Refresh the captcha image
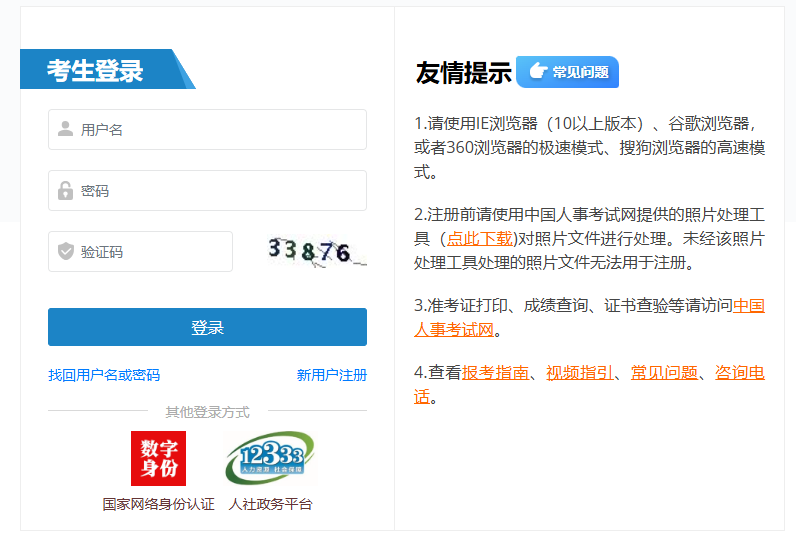The width and height of the screenshot is (796, 543). [x=316, y=251]
